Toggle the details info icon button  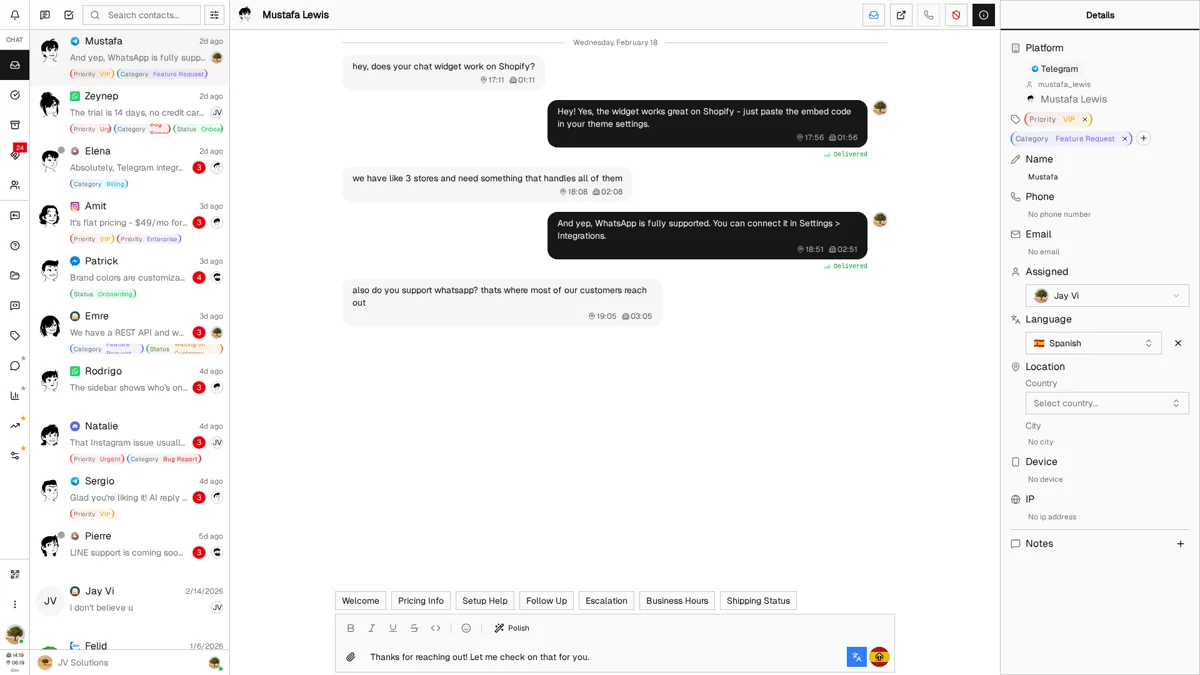(984, 15)
